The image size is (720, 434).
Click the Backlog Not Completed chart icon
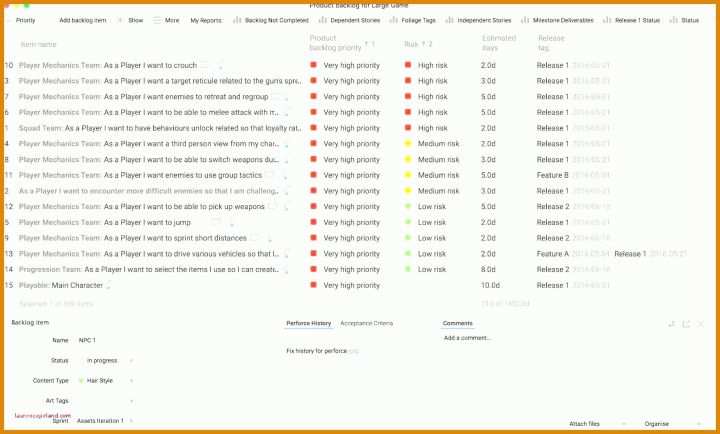click(237, 20)
